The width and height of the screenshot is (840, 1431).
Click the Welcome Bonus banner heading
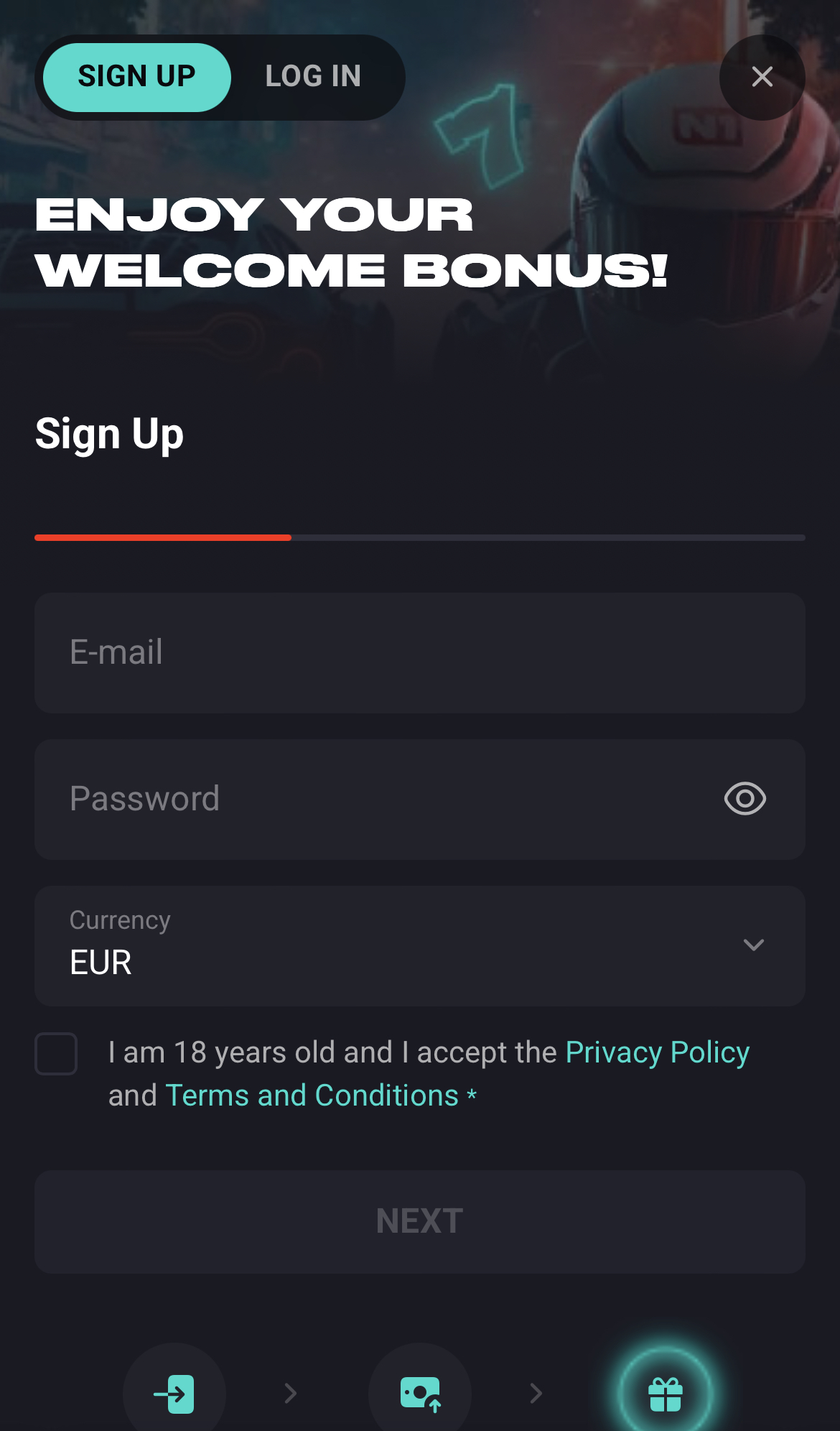pyautogui.click(x=352, y=243)
